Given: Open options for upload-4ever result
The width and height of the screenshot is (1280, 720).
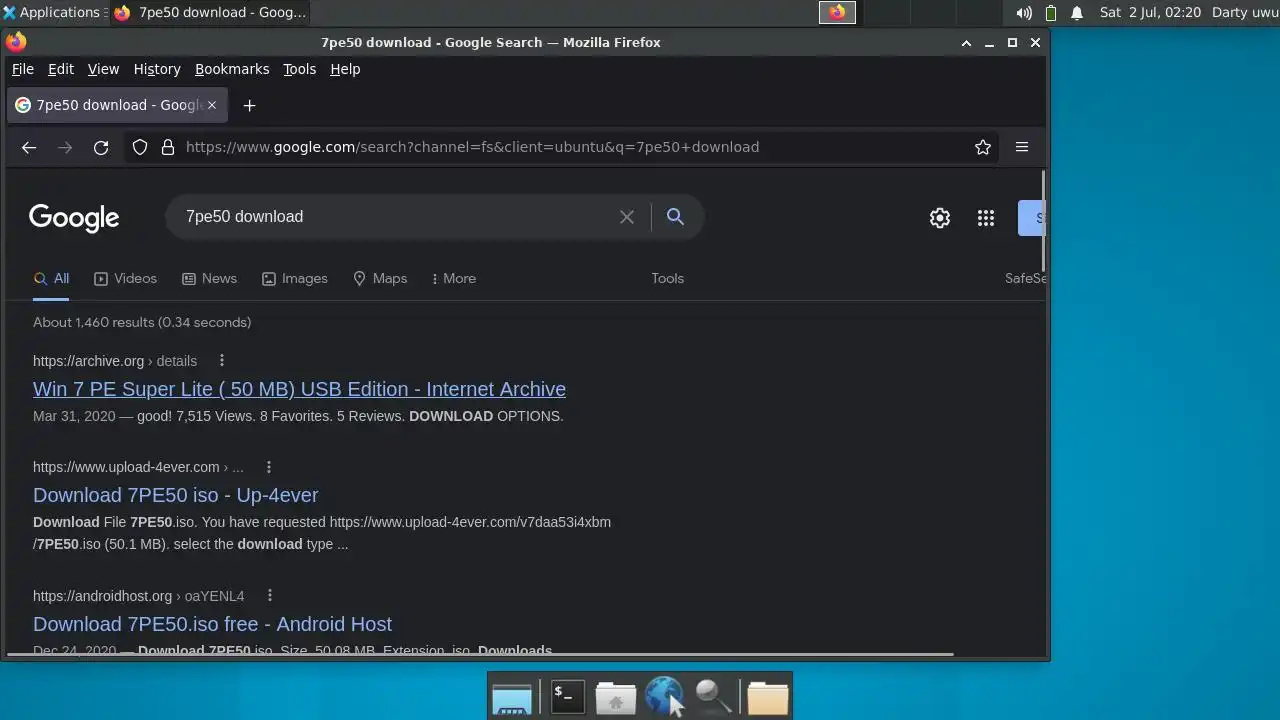Looking at the screenshot, I should 268,467.
